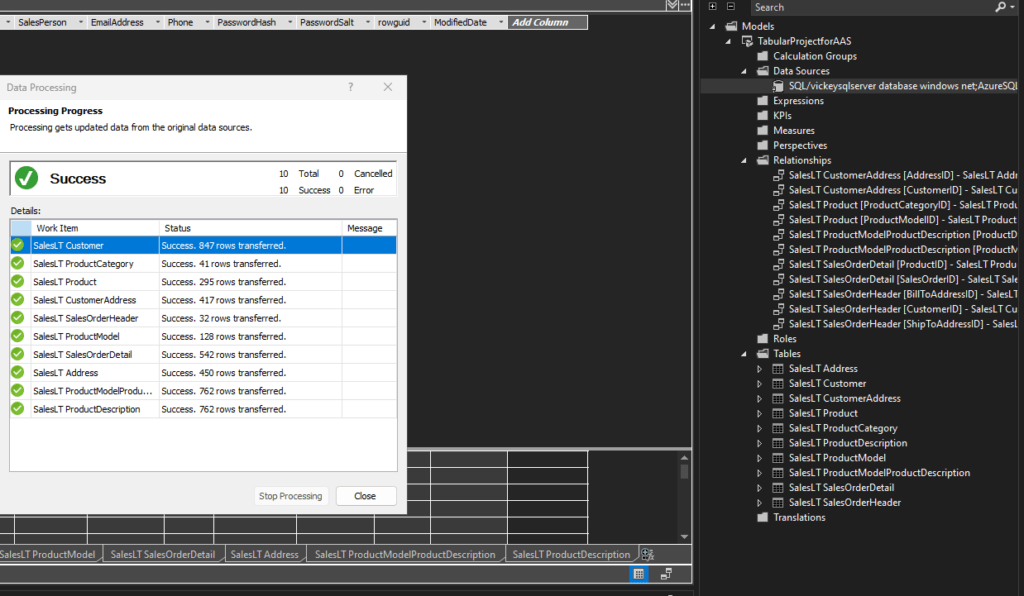
Task: Switch to SalesLT ProductModel tab
Action: point(48,554)
